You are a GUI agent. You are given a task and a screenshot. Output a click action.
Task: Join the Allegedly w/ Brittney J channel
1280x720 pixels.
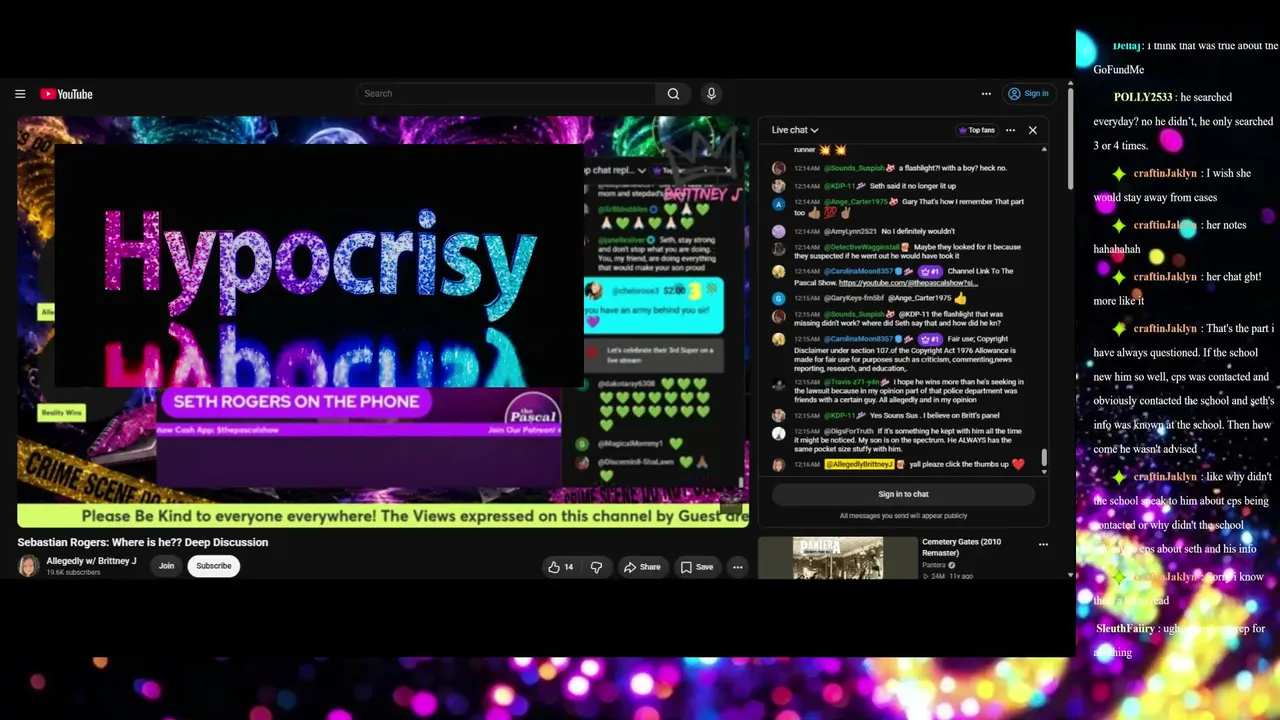[x=166, y=566]
